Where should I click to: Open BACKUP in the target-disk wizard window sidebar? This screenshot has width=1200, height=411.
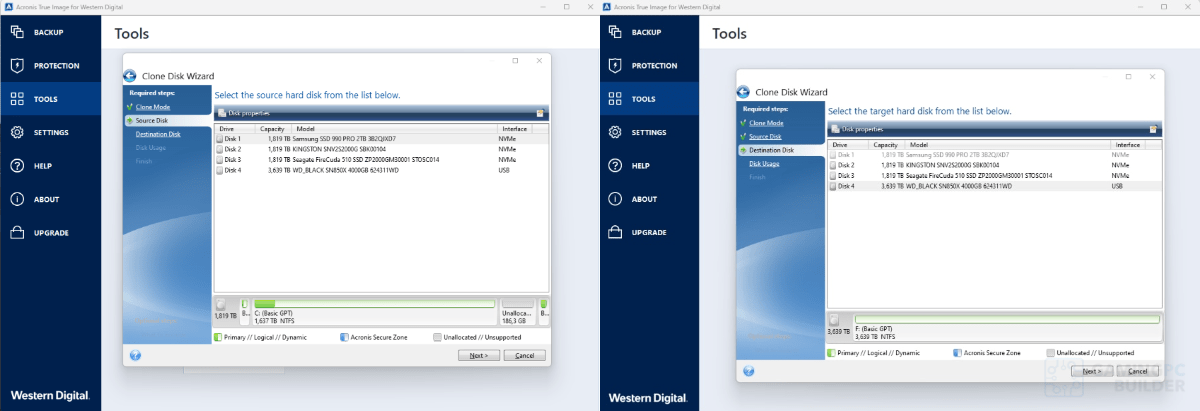tap(649, 32)
